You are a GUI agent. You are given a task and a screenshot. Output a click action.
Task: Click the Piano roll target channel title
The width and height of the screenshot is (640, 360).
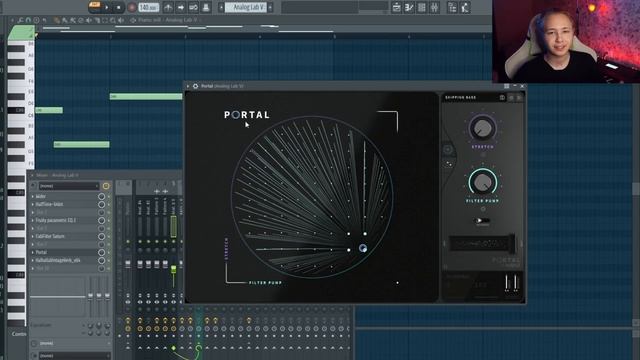168,20
